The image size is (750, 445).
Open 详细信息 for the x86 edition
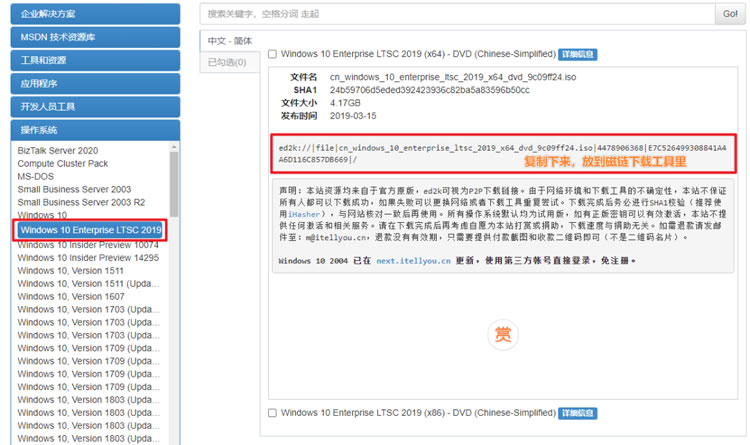pos(577,413)
